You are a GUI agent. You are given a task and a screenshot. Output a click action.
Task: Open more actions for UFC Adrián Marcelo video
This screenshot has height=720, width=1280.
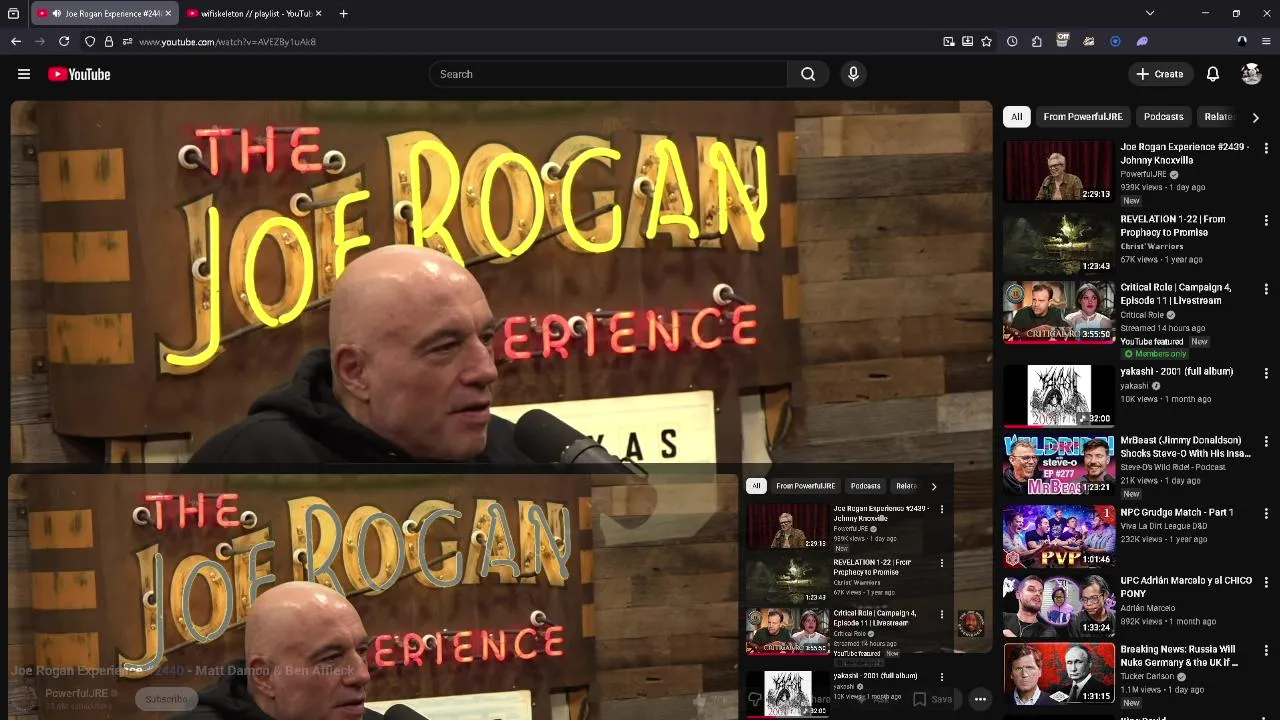[1266, 581]
